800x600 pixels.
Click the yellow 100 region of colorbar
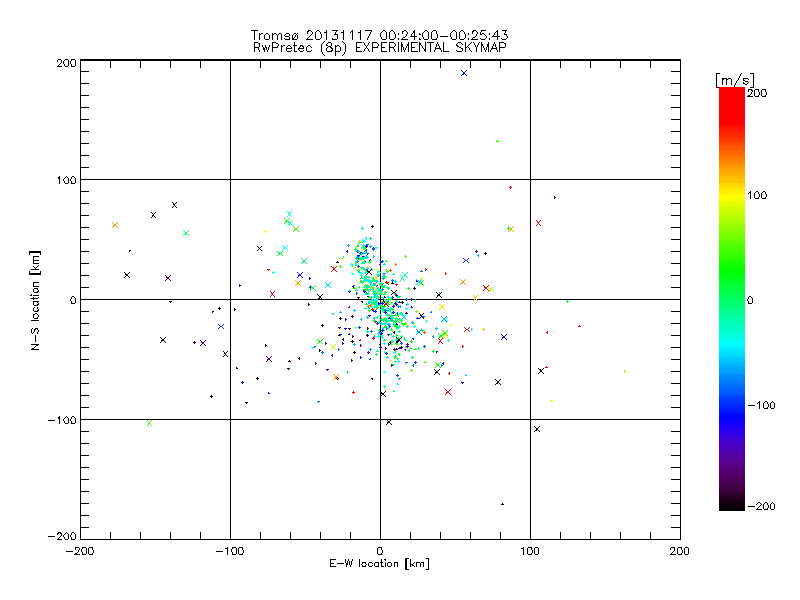click(732, 195)
